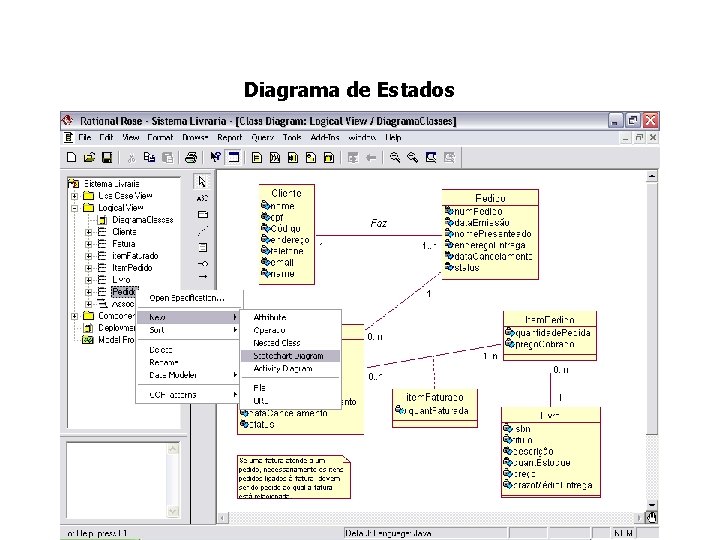Click the diagram vertical scrollbar up arrow
Viewport: 720px width, 540px height.
tap(652, 176)
